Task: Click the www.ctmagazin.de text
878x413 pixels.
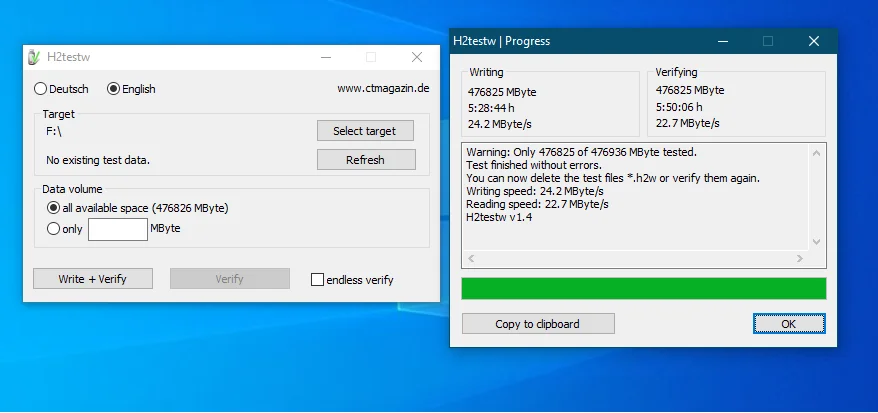Action: 383,88
